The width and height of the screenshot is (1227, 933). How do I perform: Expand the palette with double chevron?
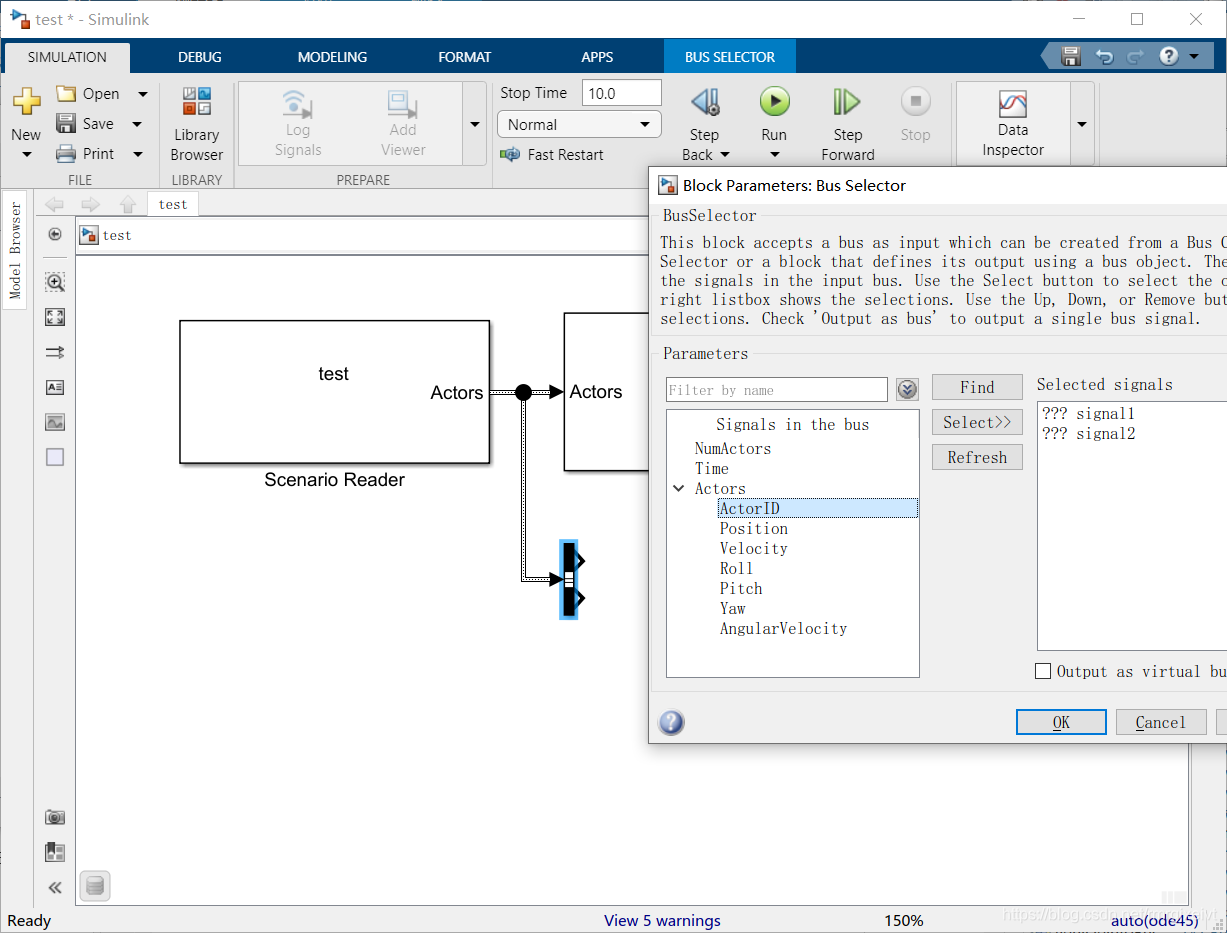coord(55,887)
